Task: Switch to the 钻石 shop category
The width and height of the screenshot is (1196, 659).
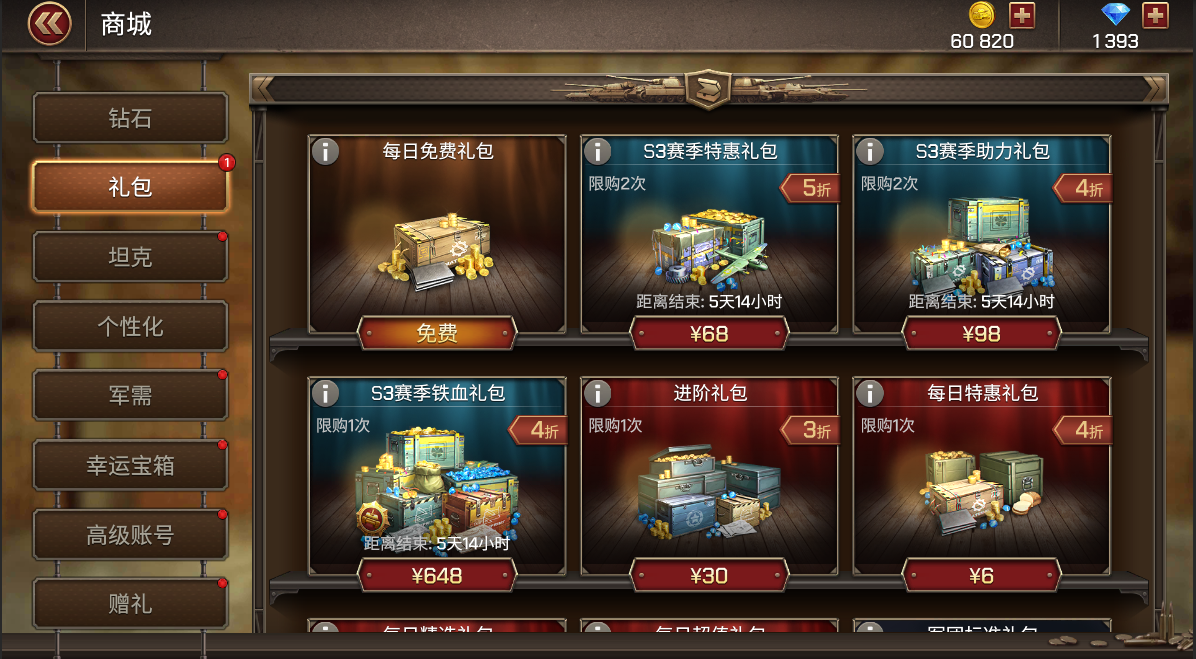Action: point(130,118)
